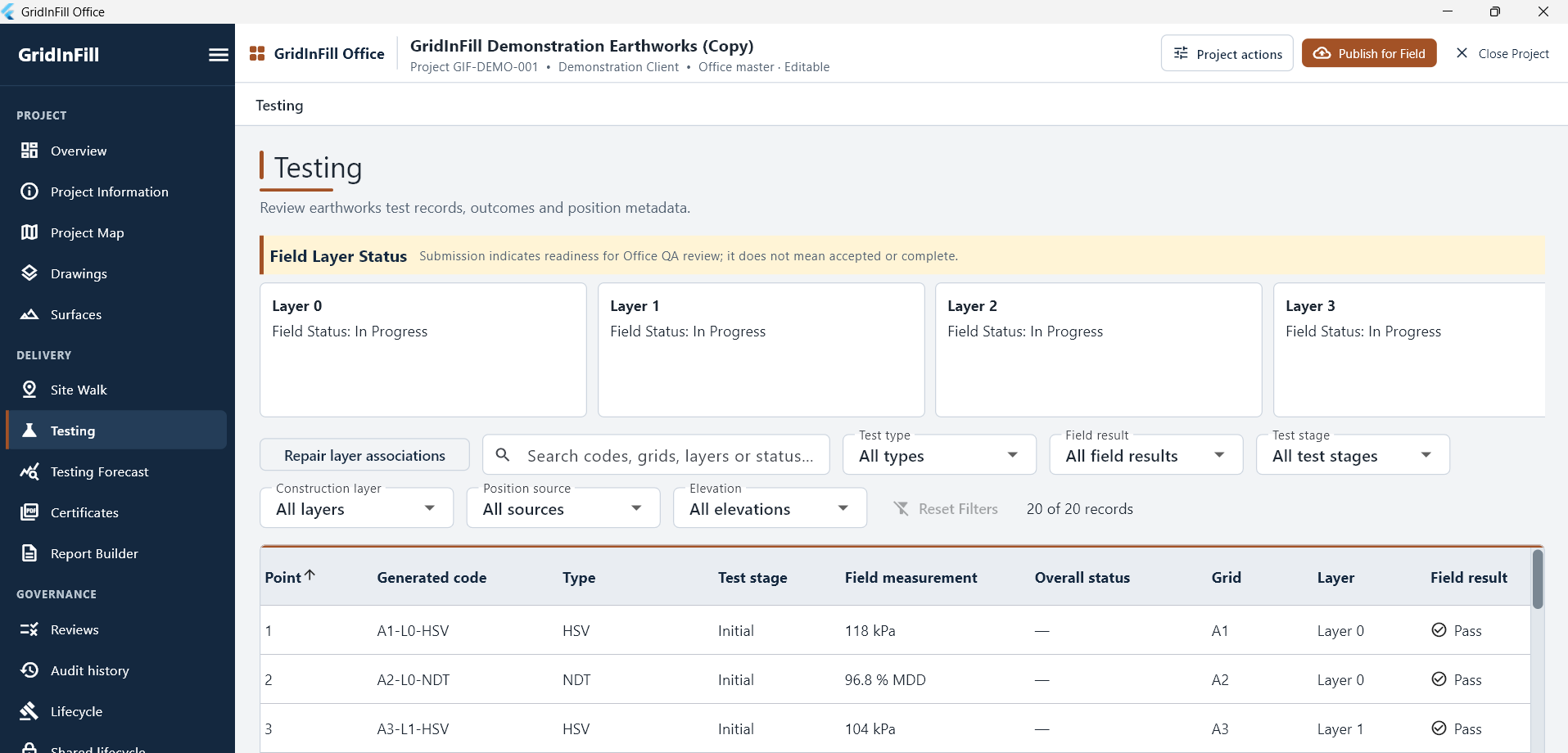Open the Field result filter dropdown
Screen dimensions: 1568x753
click(1146, 454)
